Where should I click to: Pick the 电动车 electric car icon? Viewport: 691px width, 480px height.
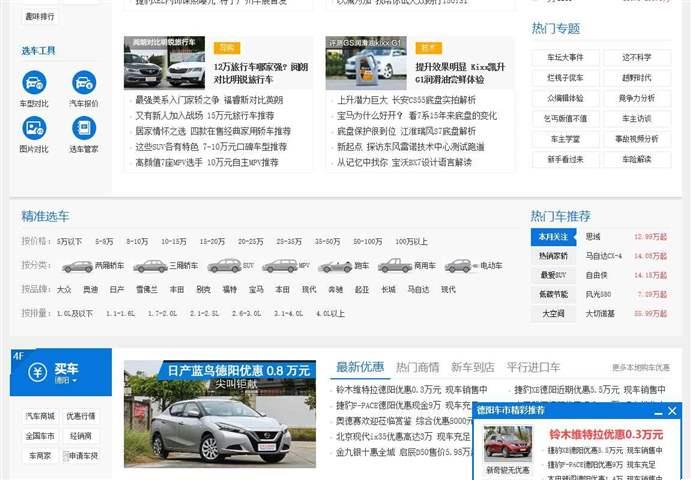click(x=459, y=266)
